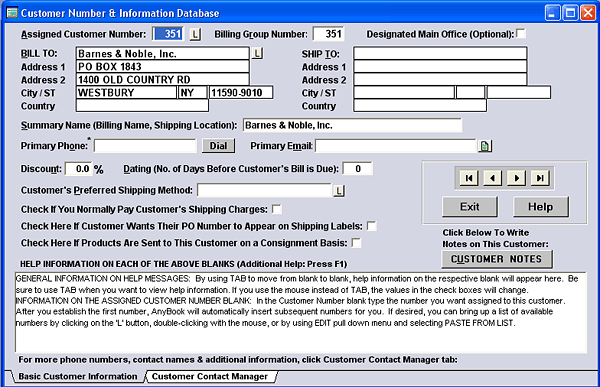Toggle the Designated Main Office checkbox
The image size is (600, 387).
pyautogui.click(x=521, y=33)
